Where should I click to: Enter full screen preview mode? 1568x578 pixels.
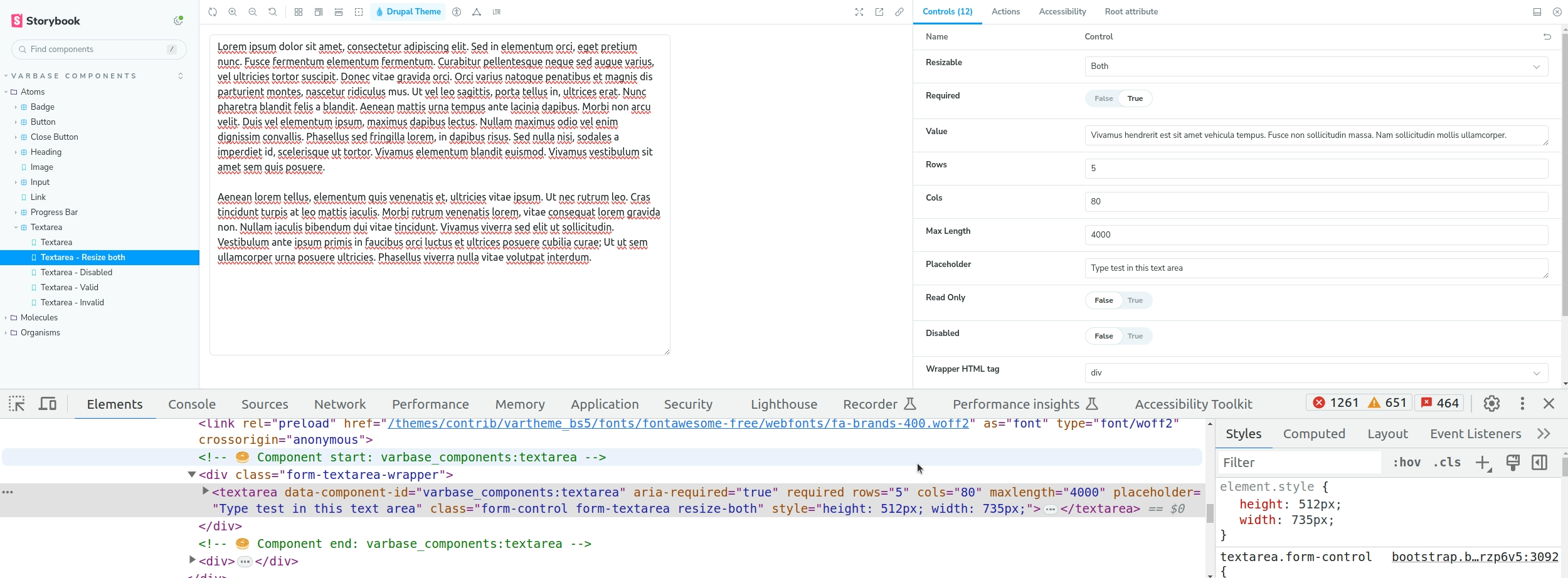(x=859, y=12)
